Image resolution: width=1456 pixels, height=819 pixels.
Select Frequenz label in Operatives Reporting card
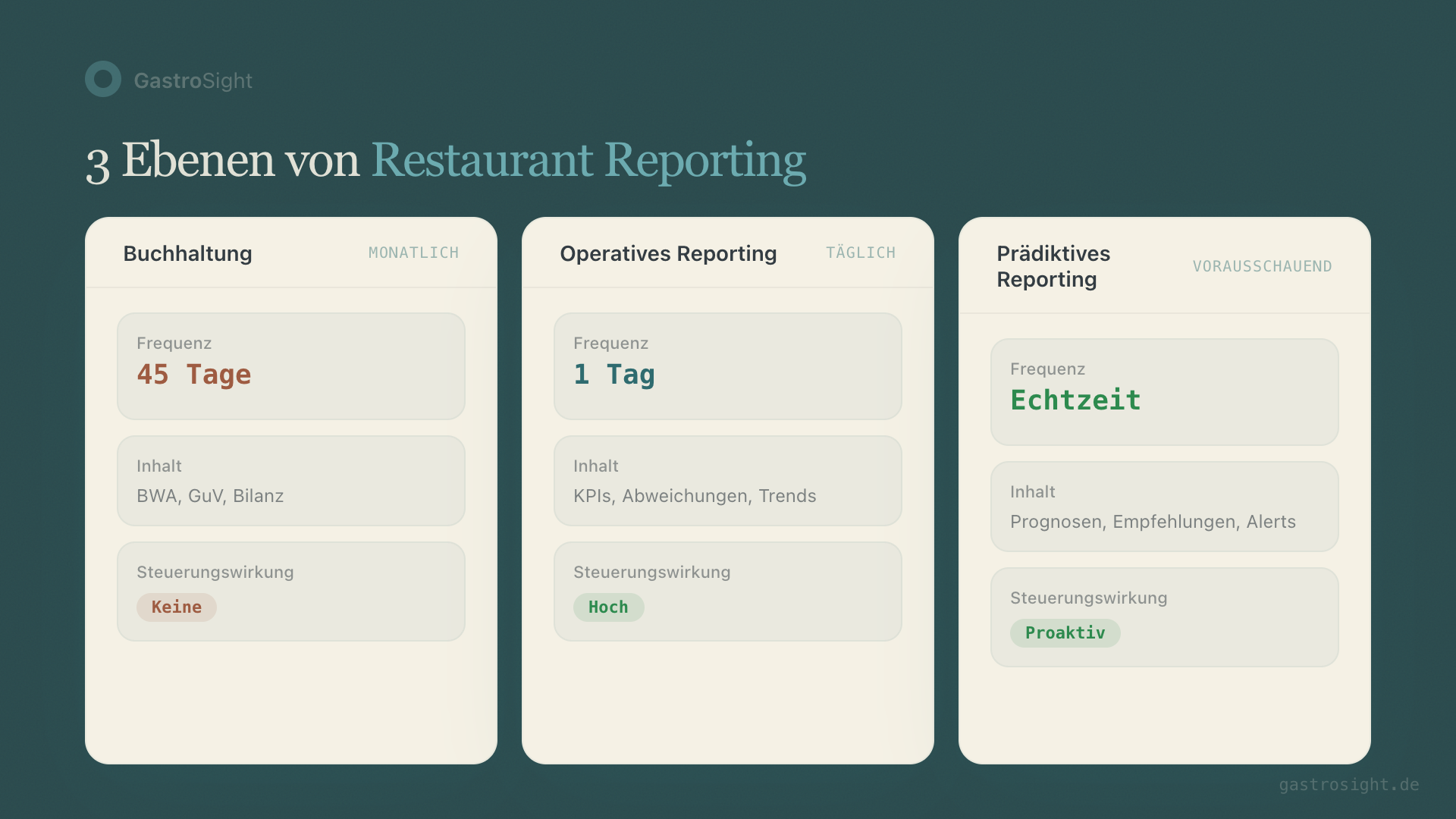tap(611, 343)
